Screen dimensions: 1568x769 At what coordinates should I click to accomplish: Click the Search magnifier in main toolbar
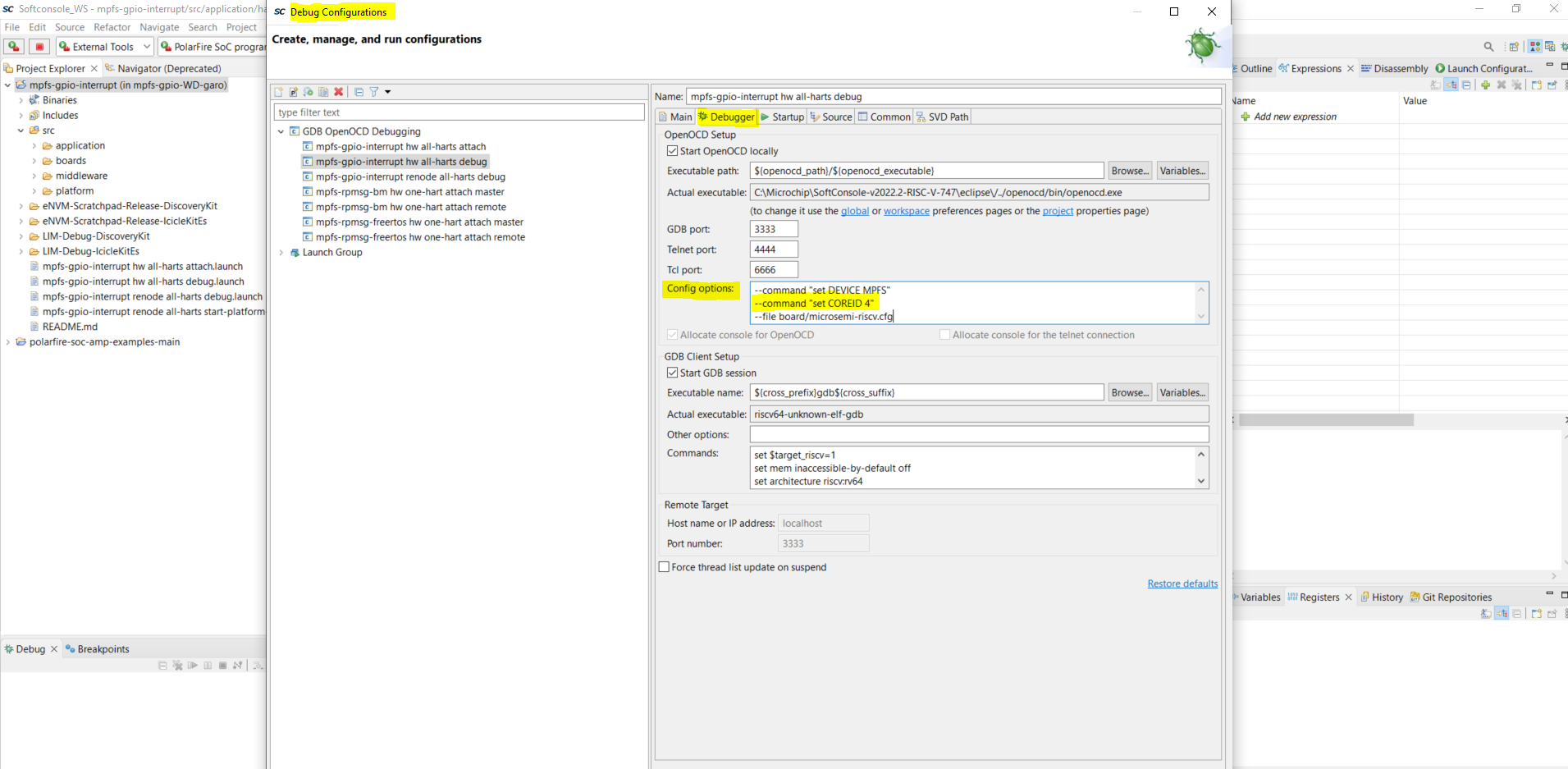pos(1488,47)
